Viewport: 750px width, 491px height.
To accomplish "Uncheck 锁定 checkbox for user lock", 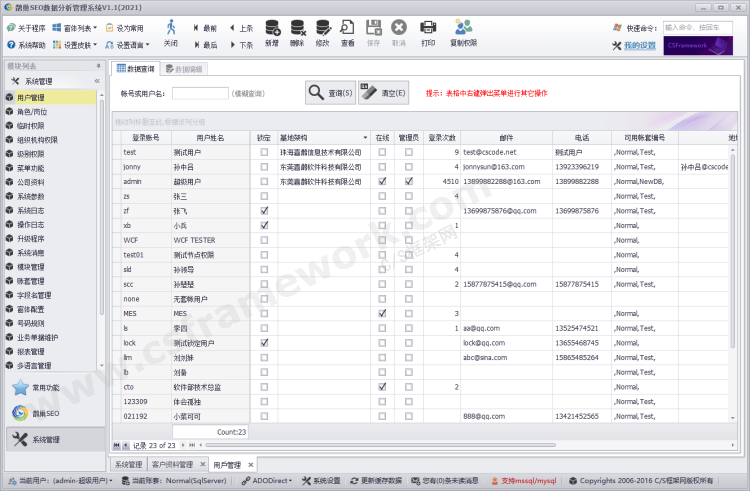I will coord(264,343).
